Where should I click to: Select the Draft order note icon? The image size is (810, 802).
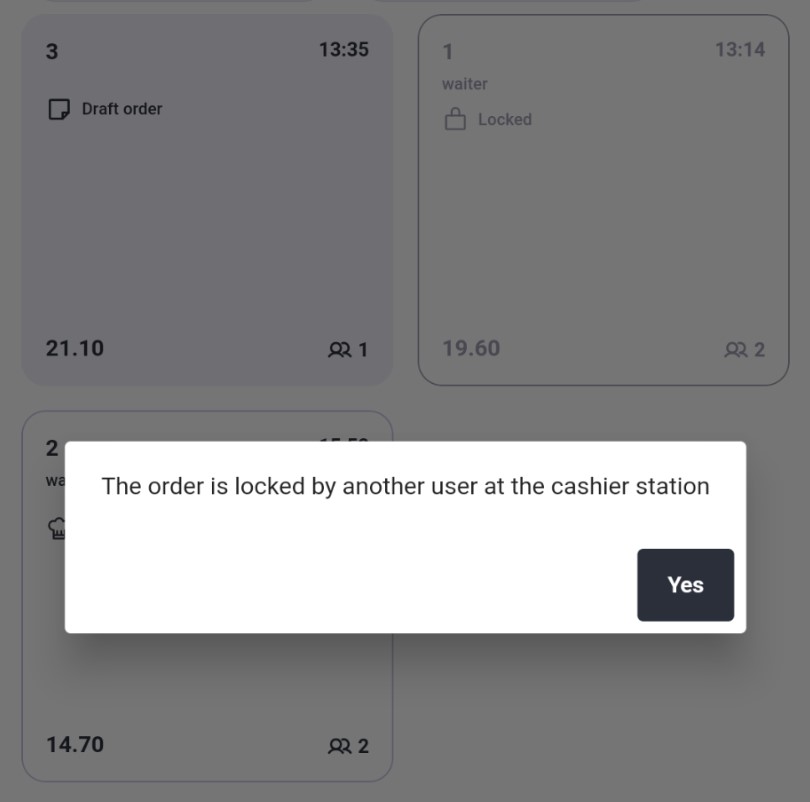(59, 109)
